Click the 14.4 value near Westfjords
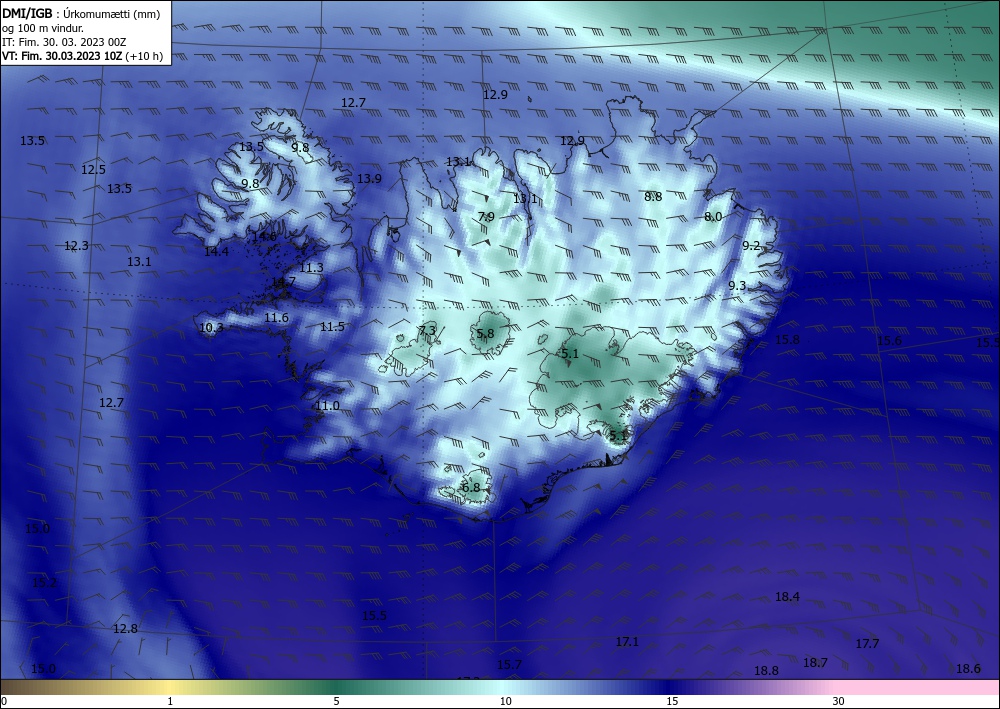This screenshot has width=1000, height=709. coord(216,252)
